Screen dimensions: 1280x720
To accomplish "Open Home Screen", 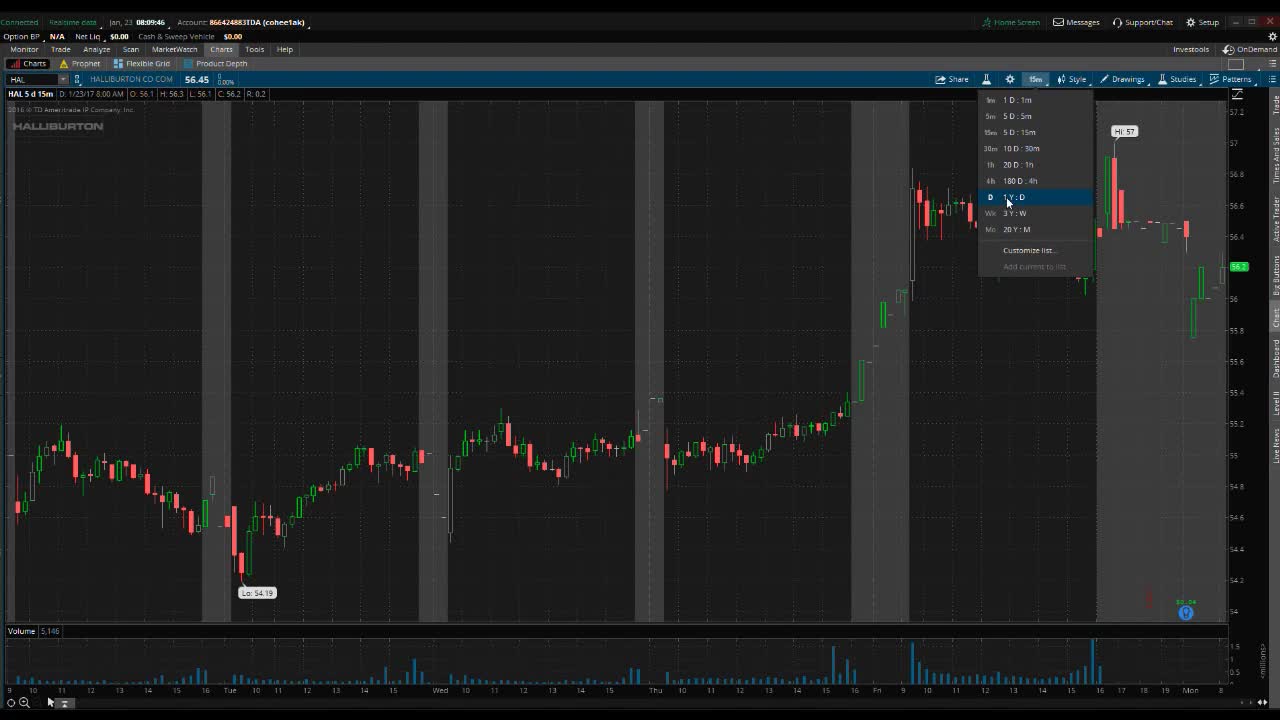I will (x=1011, y=22).
